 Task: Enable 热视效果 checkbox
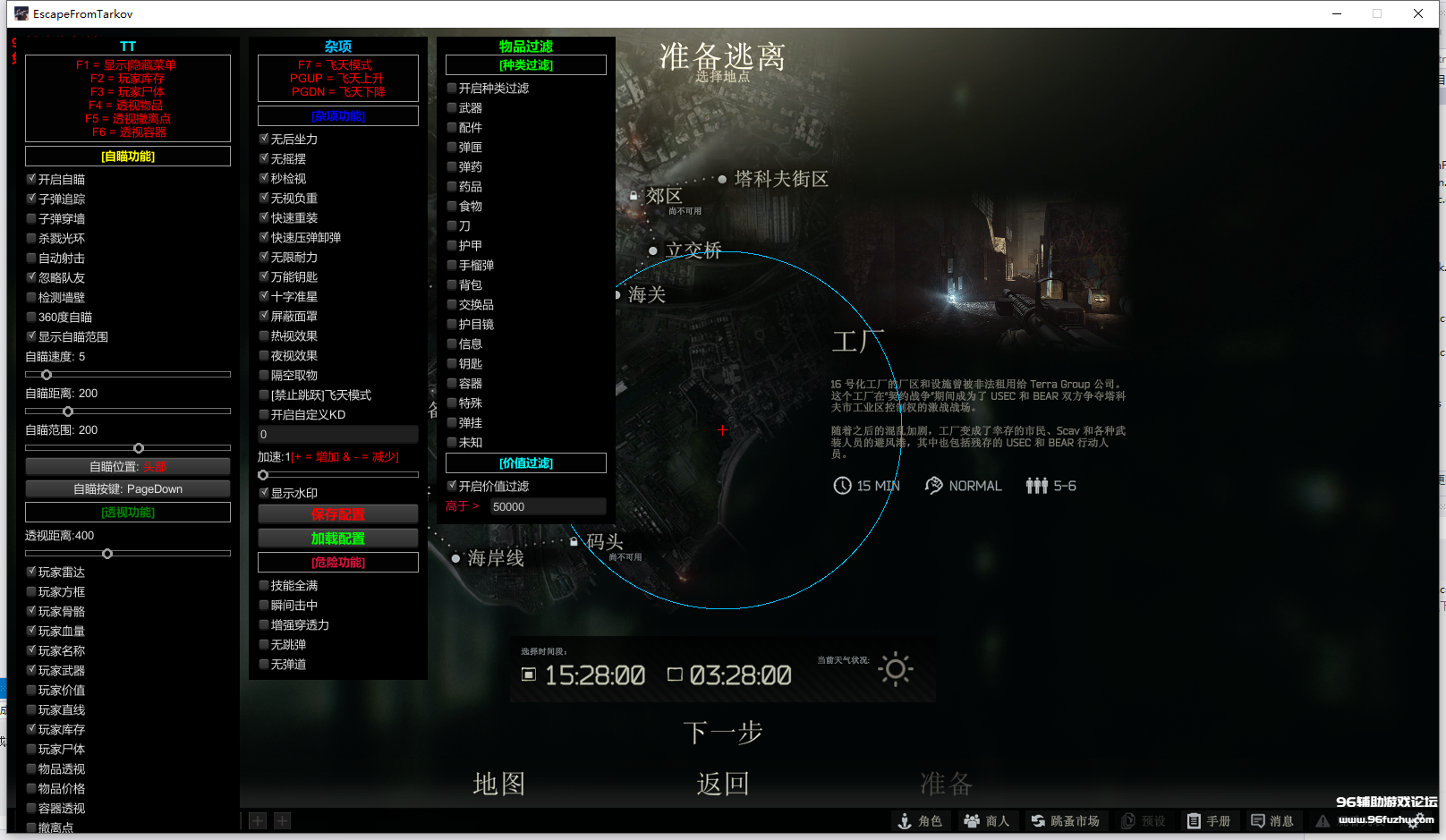[264, 335]
